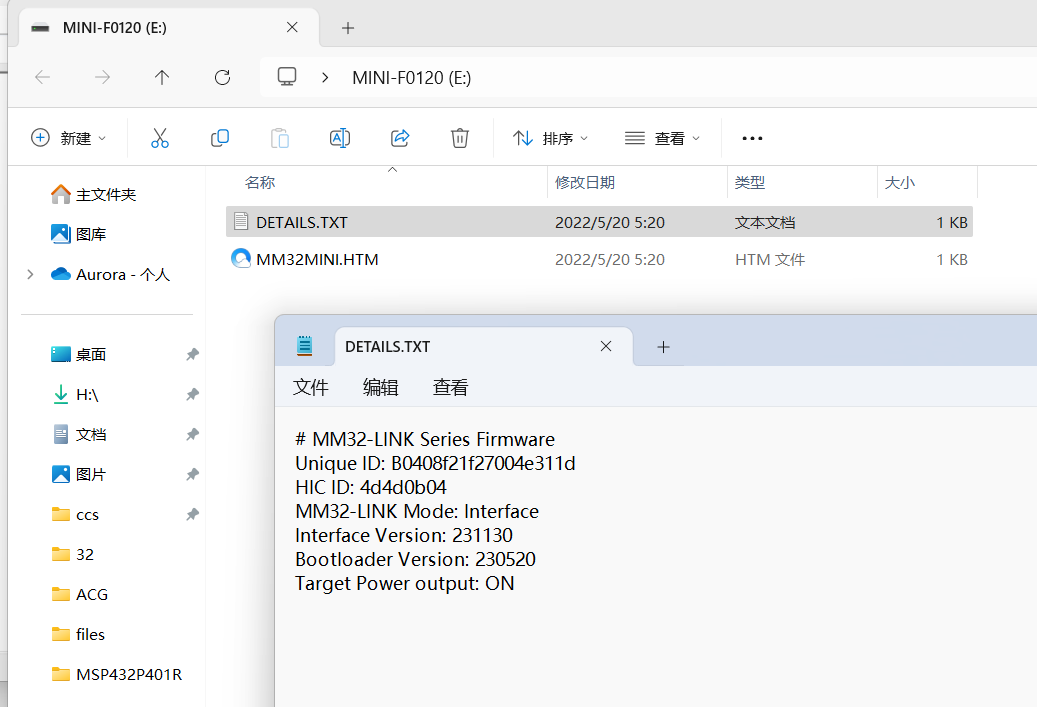Open the three-dot more options menu

point(752,138)
